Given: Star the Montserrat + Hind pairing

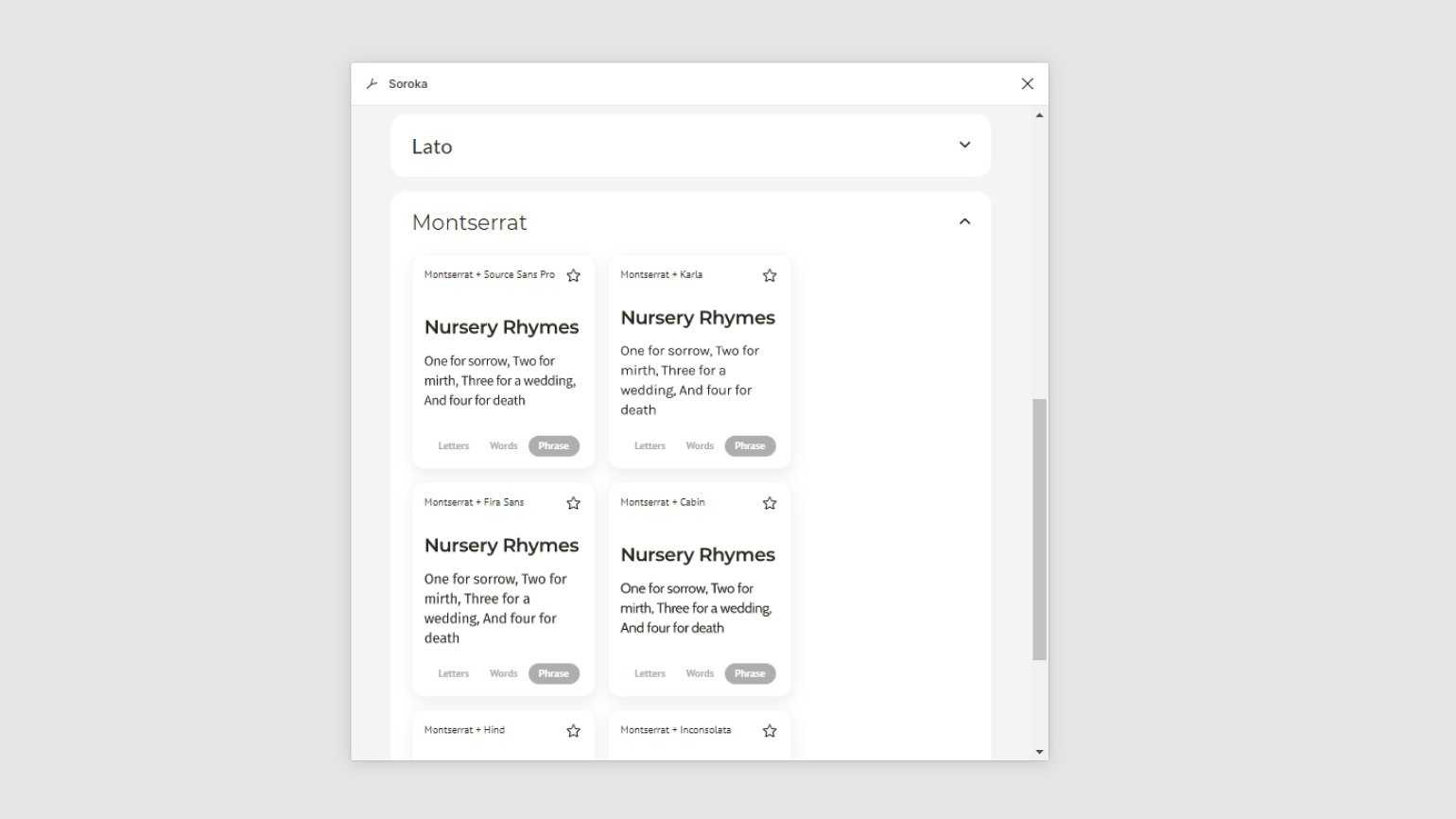Looking at the screenshot, I should 573,731.
